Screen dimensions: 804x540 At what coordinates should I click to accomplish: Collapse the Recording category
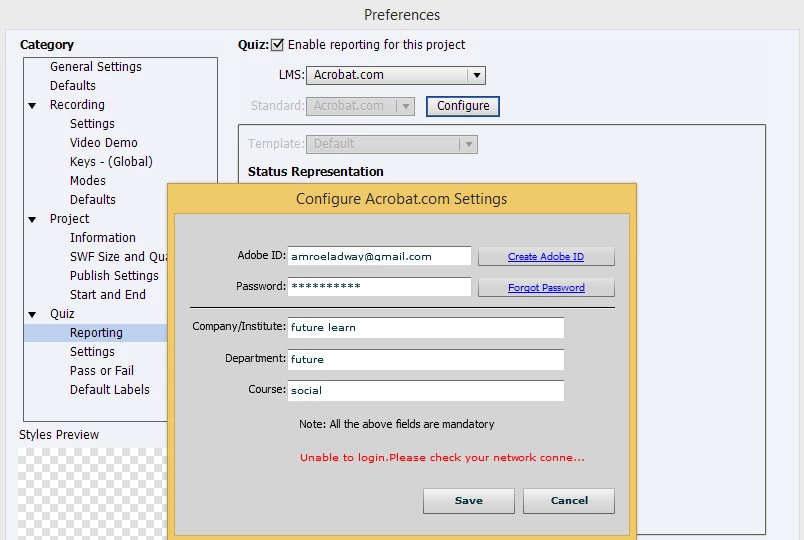click(x=32, y=106)
